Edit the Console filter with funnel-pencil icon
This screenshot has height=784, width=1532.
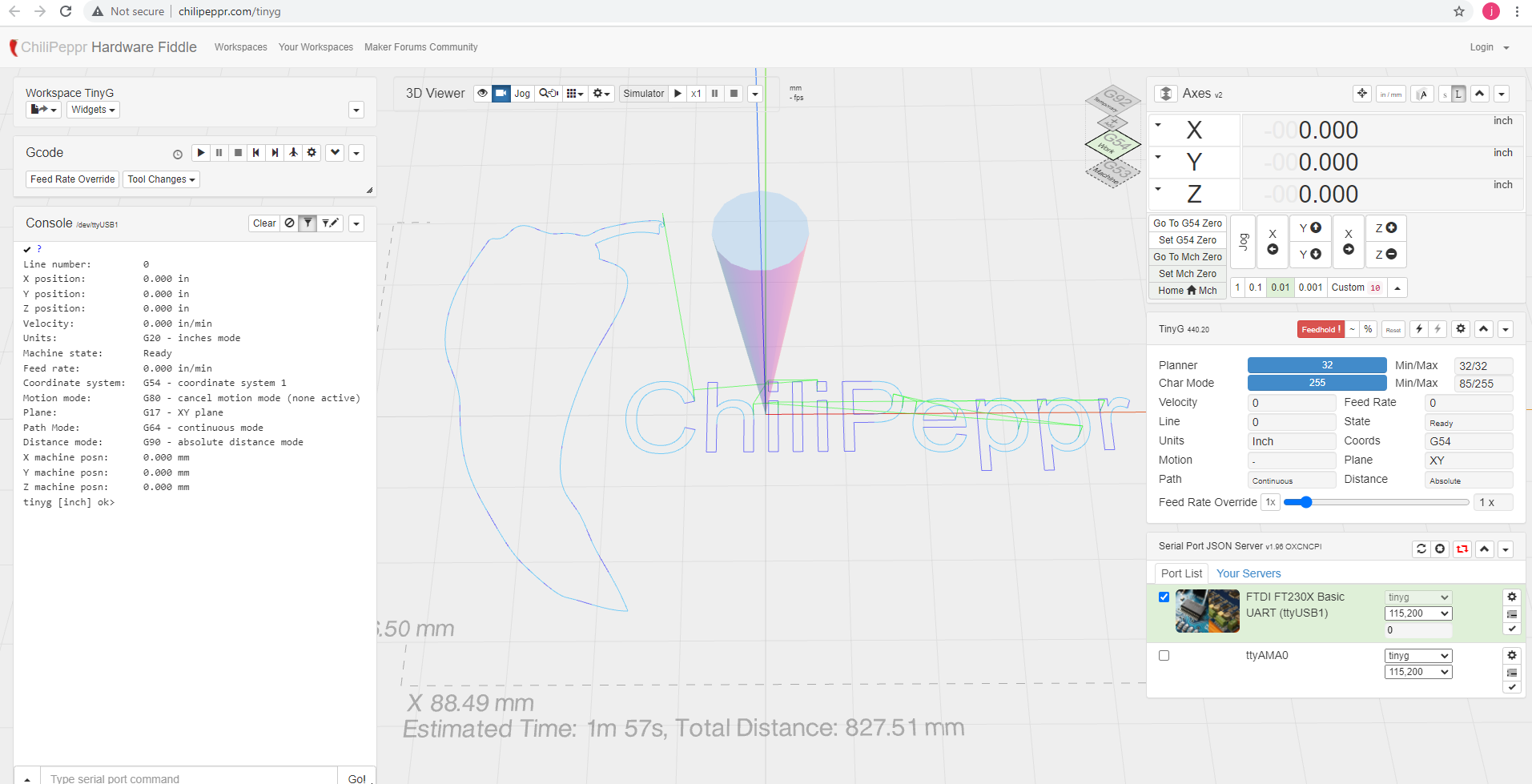(x=331, y=223)
